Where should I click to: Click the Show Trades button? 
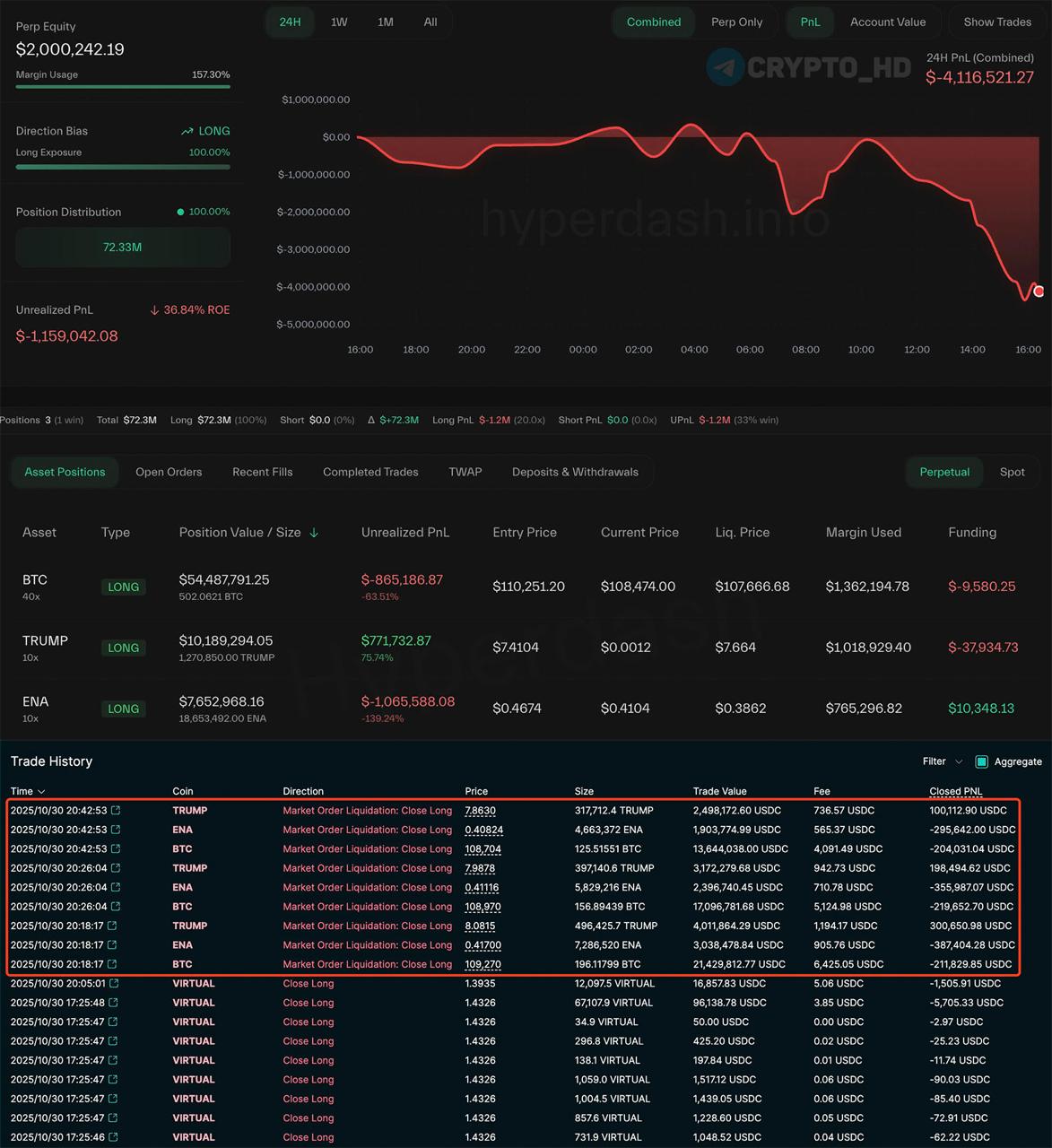tap(996, 22)
